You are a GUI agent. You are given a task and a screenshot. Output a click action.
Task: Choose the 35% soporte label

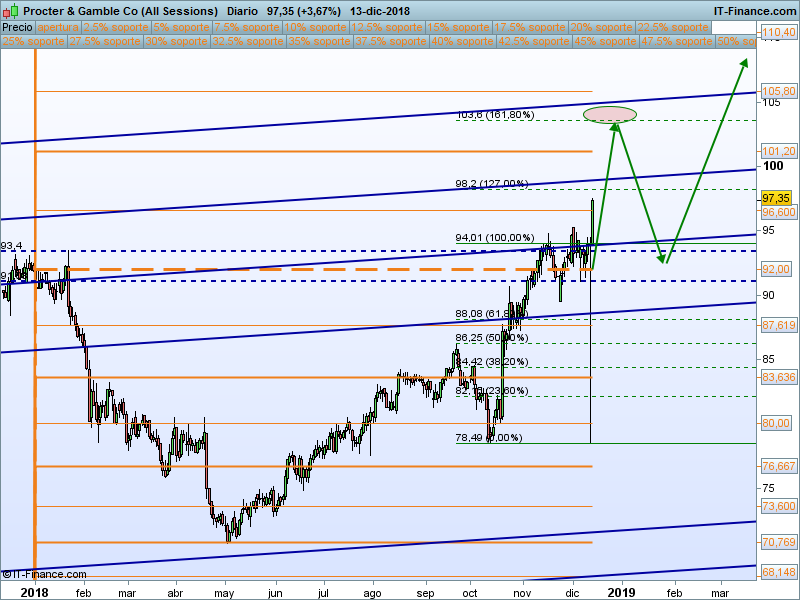coord(319,41)
